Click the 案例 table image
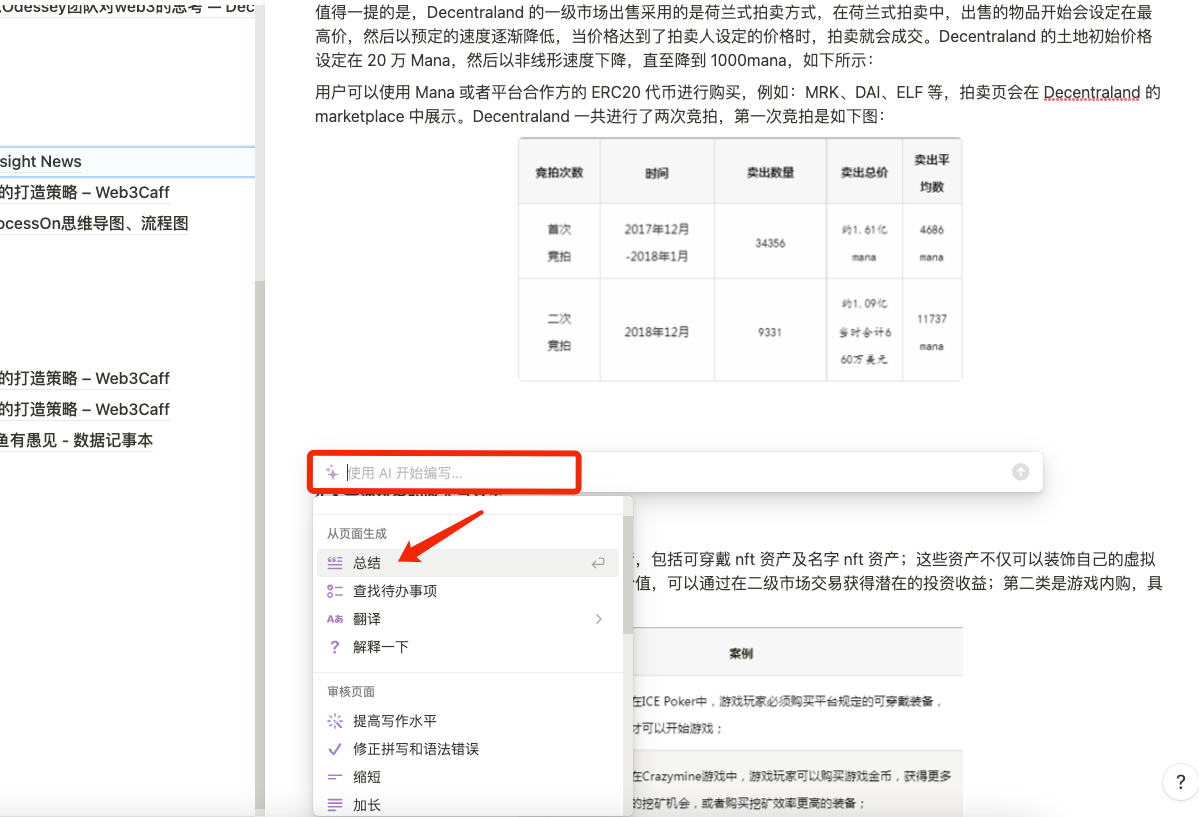This screenshot has width=1199, height=817. pyautogui.click(x=798, y=722)
